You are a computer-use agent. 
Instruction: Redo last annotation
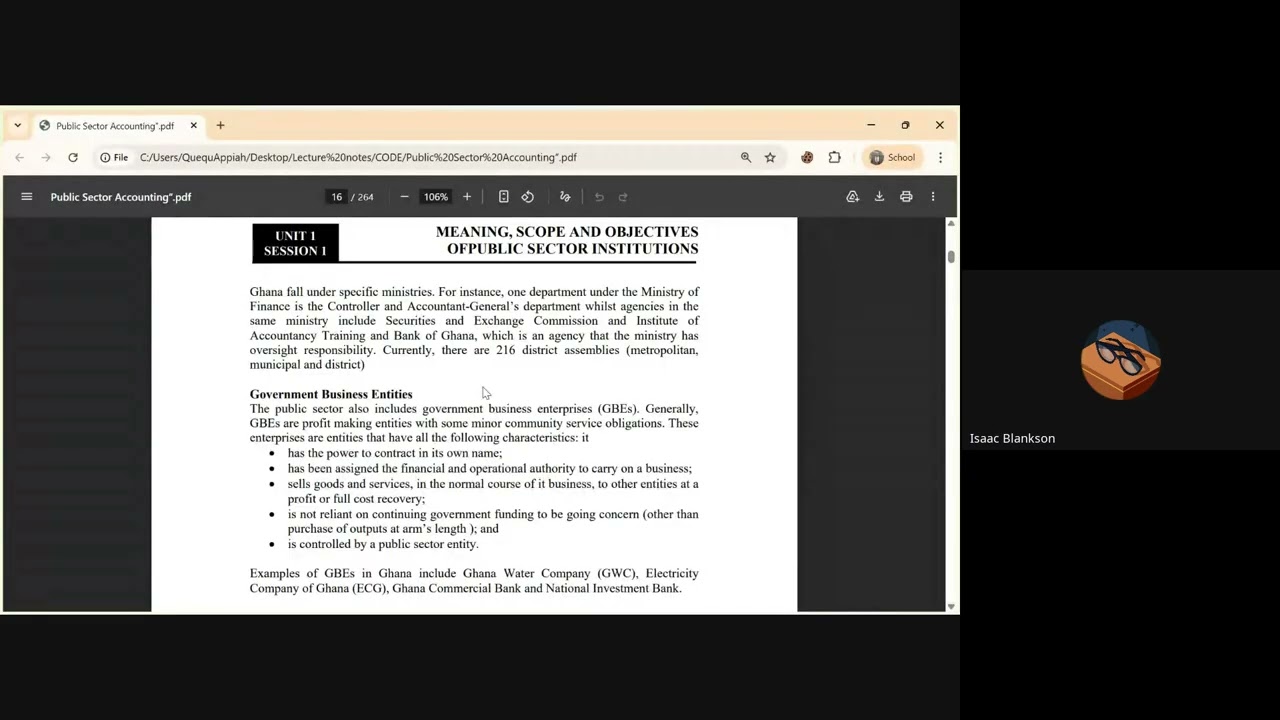point(623,197)
